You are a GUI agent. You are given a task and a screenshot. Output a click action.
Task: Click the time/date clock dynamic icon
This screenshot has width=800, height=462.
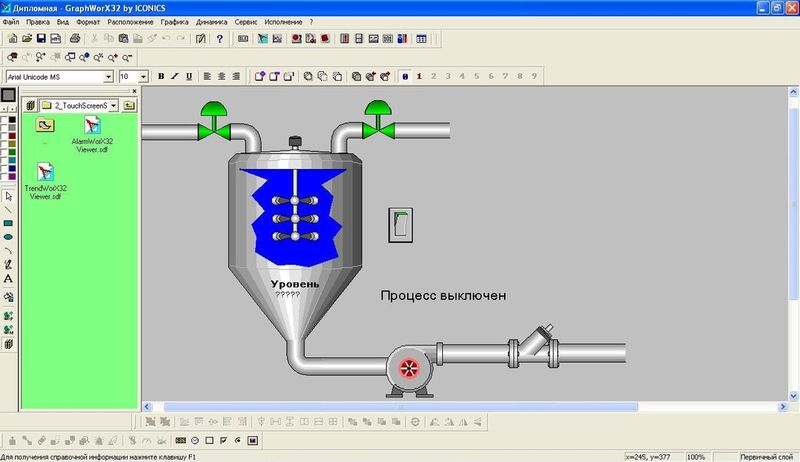pyautogui.click(x=195, y=440)
